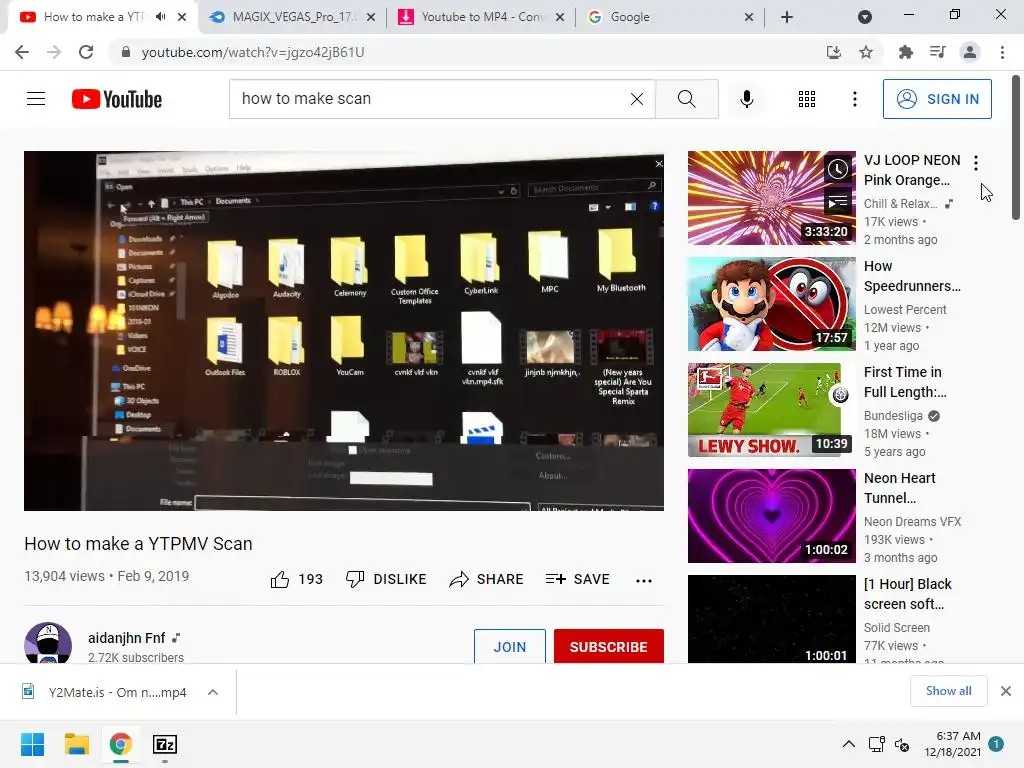View site information lock icon
The image size is (1024, 768).
tap(126, 52)
